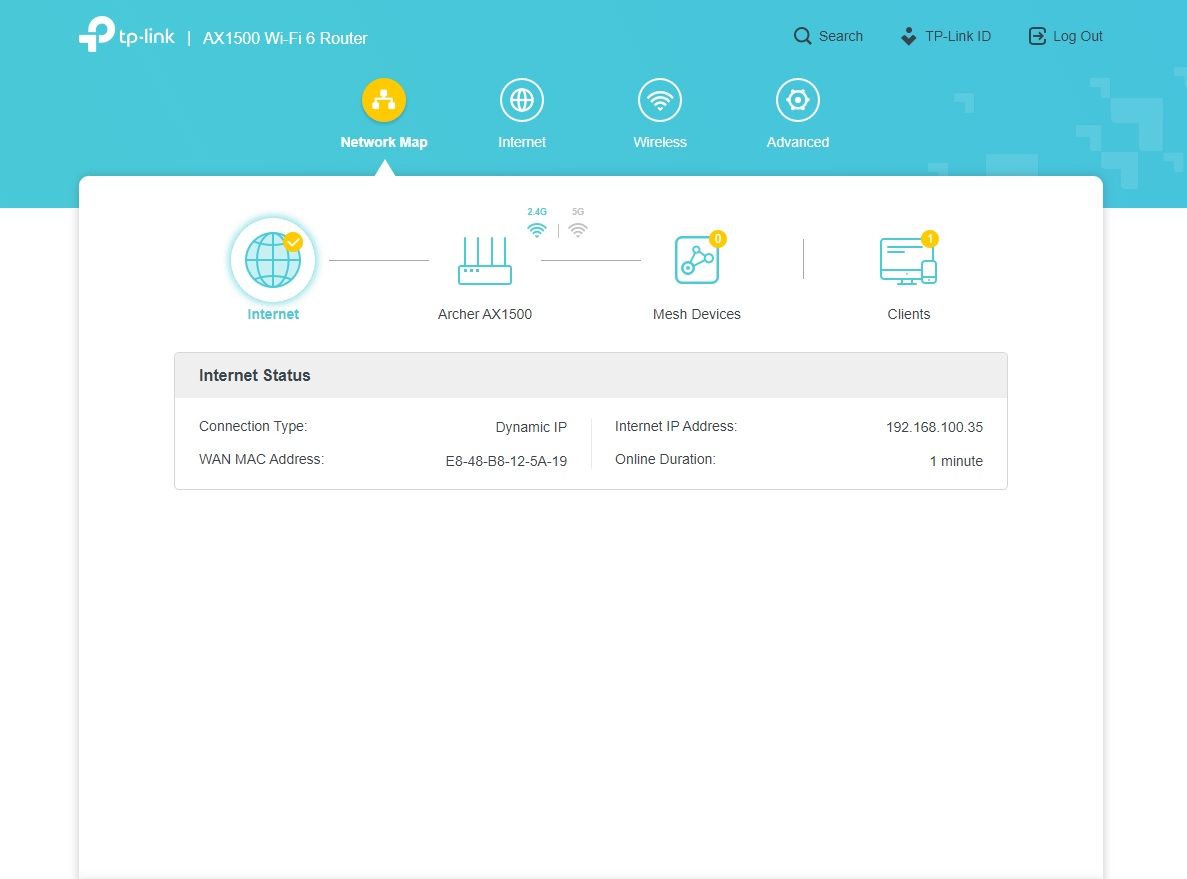1187x879 pixels.
Task: Click the tp-link logo
Action: (126, 35)
